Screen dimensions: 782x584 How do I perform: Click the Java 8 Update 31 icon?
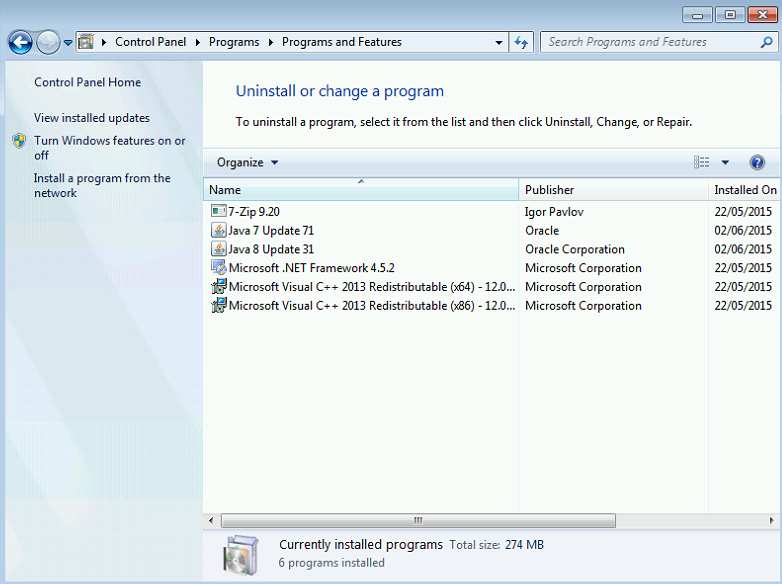click(x=218, y=248)
